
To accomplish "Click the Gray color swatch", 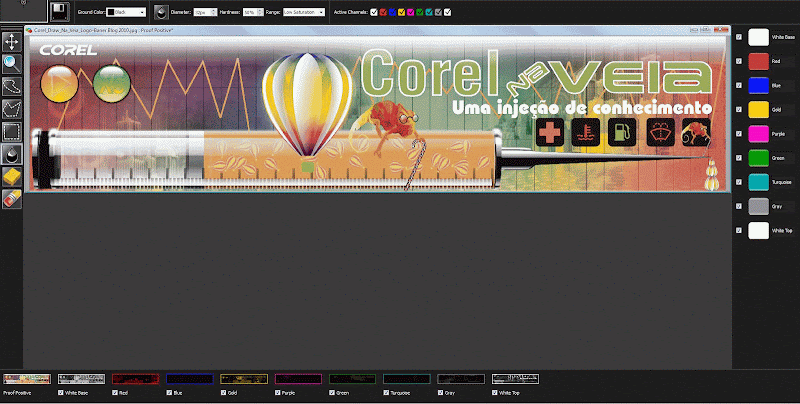I will coord(758,206).
